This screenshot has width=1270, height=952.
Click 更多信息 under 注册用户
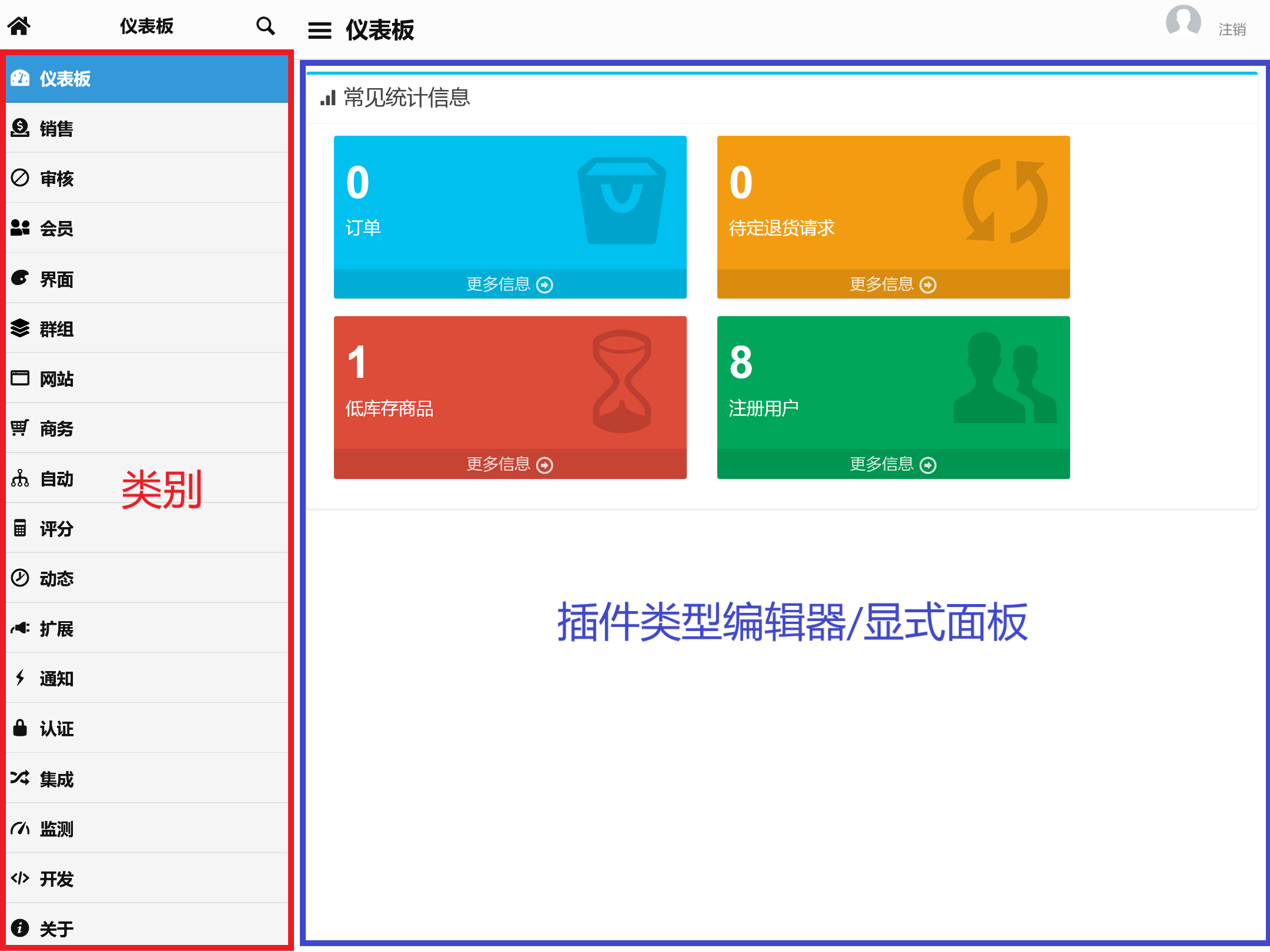[893, 465]
